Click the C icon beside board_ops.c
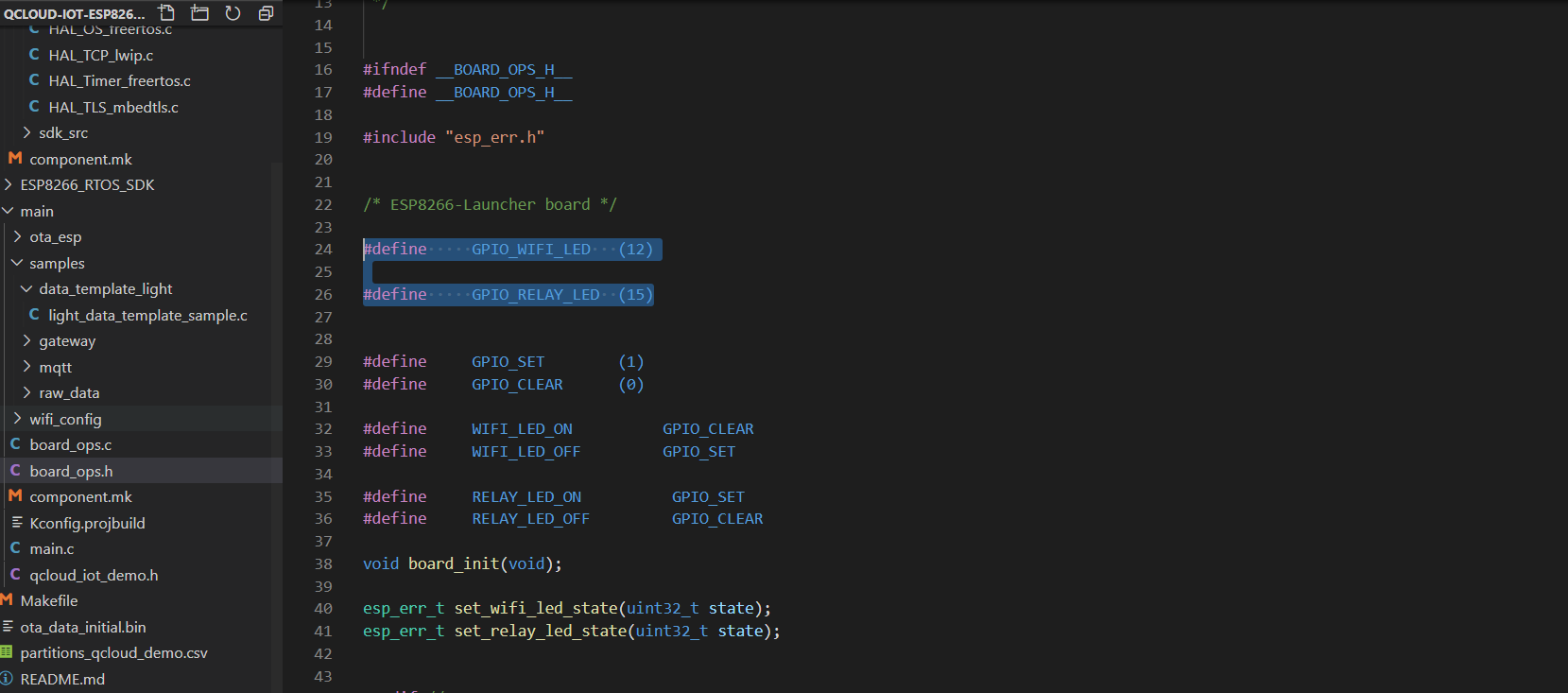 pos(15,444)
